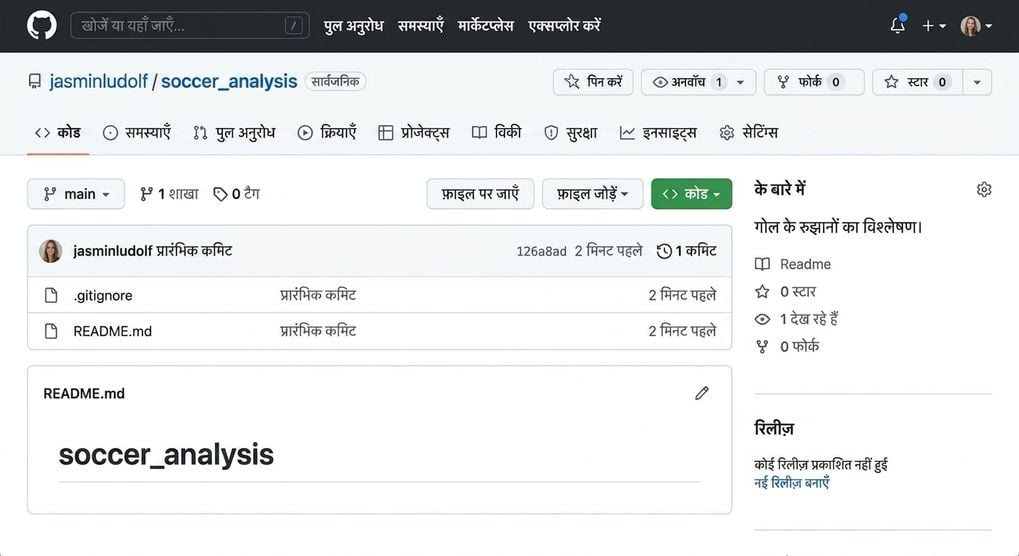Viewport: 1019px width, 556px height.
Task: Expand the star lists dropdown arrow
Action: [x=977, y=82]
